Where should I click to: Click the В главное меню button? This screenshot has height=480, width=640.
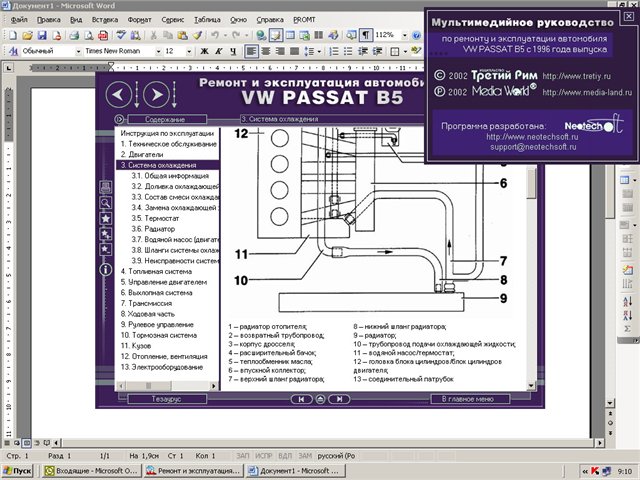470,399
